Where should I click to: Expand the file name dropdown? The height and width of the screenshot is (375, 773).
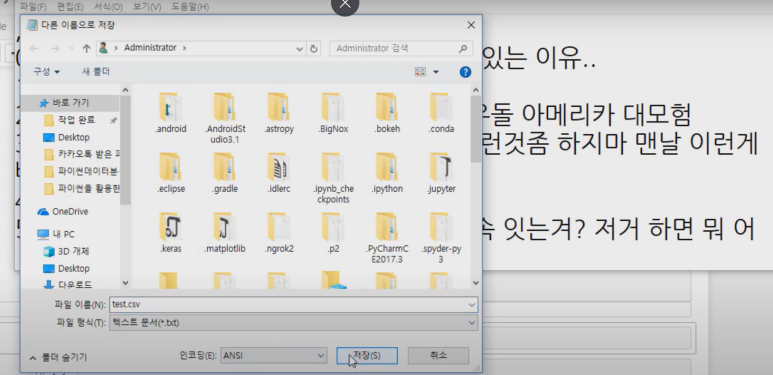472,305
